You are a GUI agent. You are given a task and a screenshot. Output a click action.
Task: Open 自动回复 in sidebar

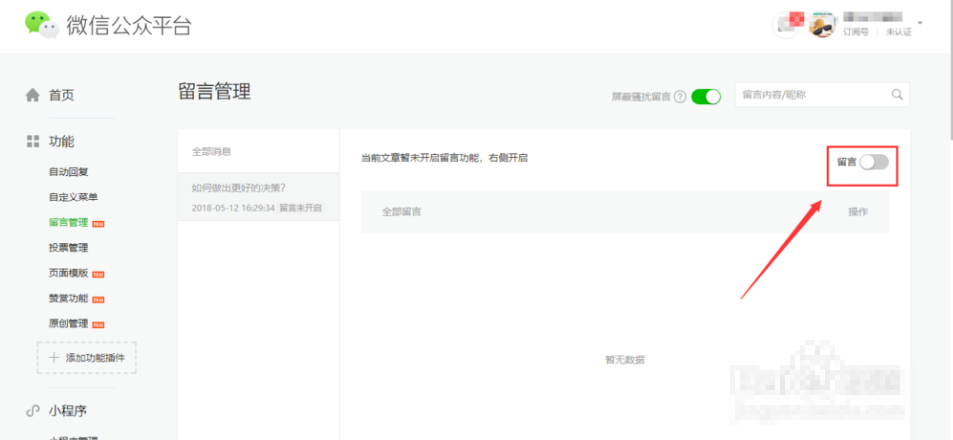click(x=69, y=172)
